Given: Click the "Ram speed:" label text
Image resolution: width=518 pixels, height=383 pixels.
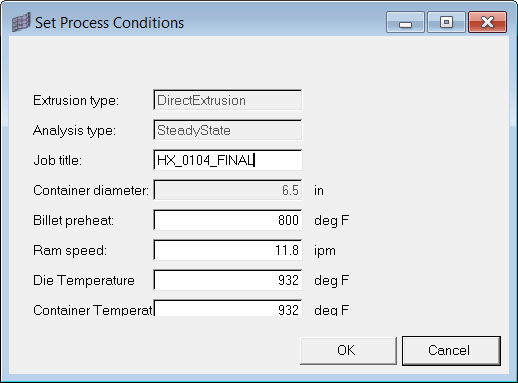Looking at the screenshot, I should [70, 250].
